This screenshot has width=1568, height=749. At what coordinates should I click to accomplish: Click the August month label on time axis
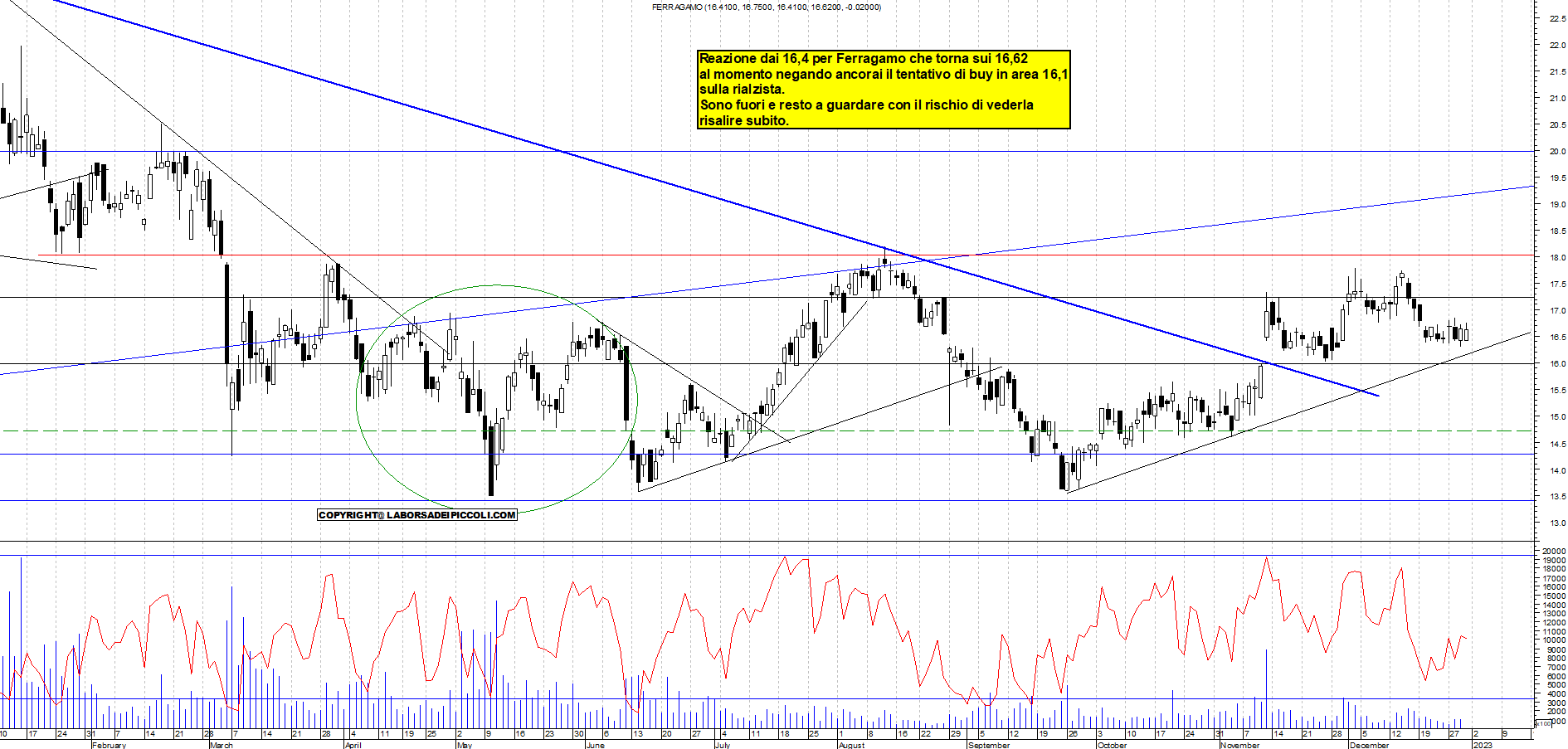851,745
